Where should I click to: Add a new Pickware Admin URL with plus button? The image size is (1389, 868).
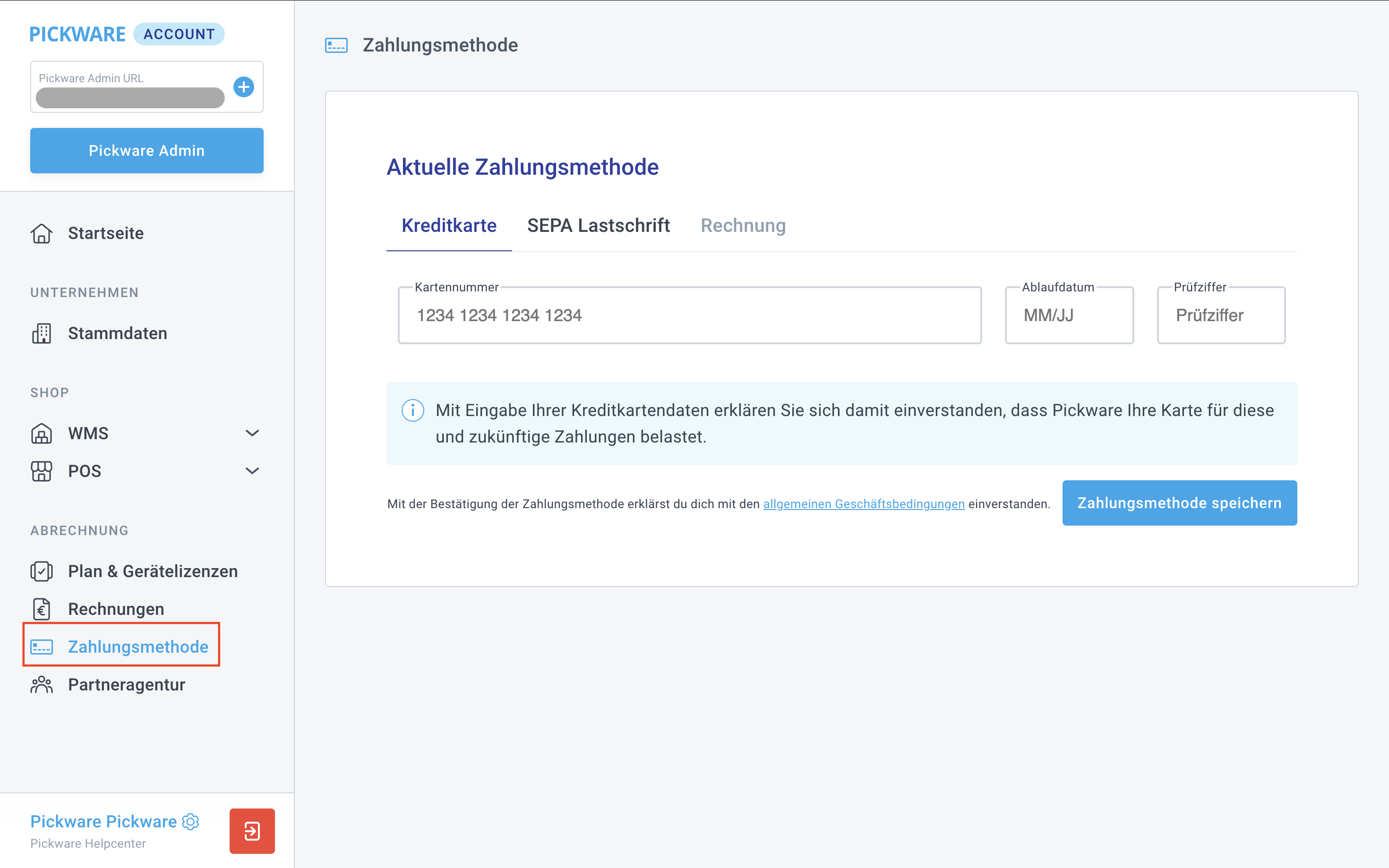(243, 87)
